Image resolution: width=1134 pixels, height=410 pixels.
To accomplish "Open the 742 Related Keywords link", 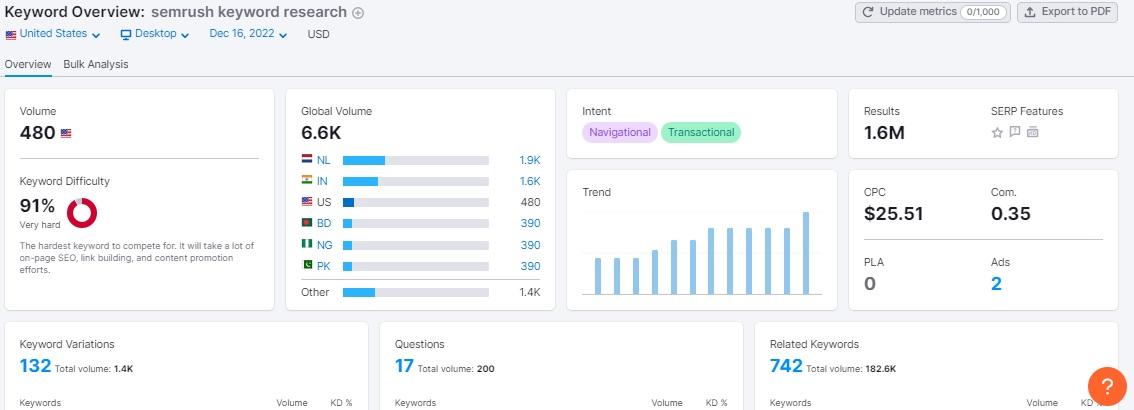I will (786, 366).
